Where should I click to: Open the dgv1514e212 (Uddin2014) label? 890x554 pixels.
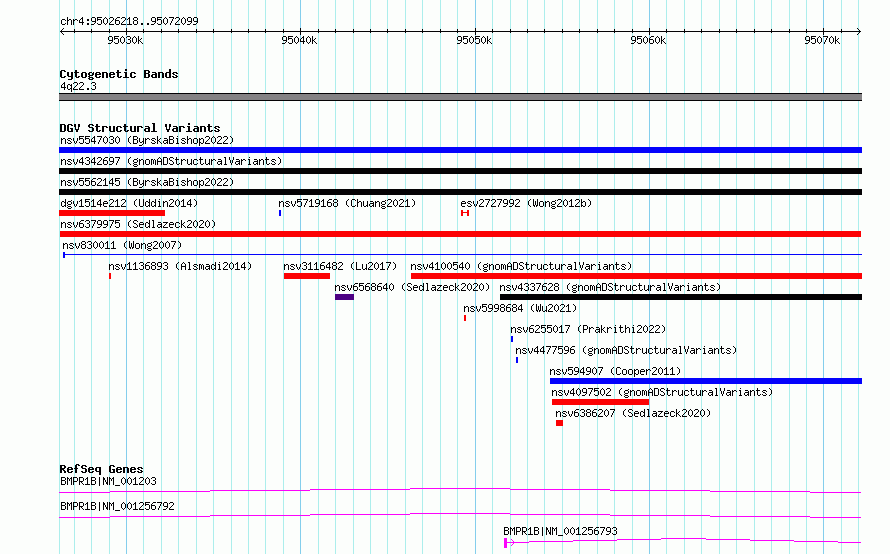[129, 203]
